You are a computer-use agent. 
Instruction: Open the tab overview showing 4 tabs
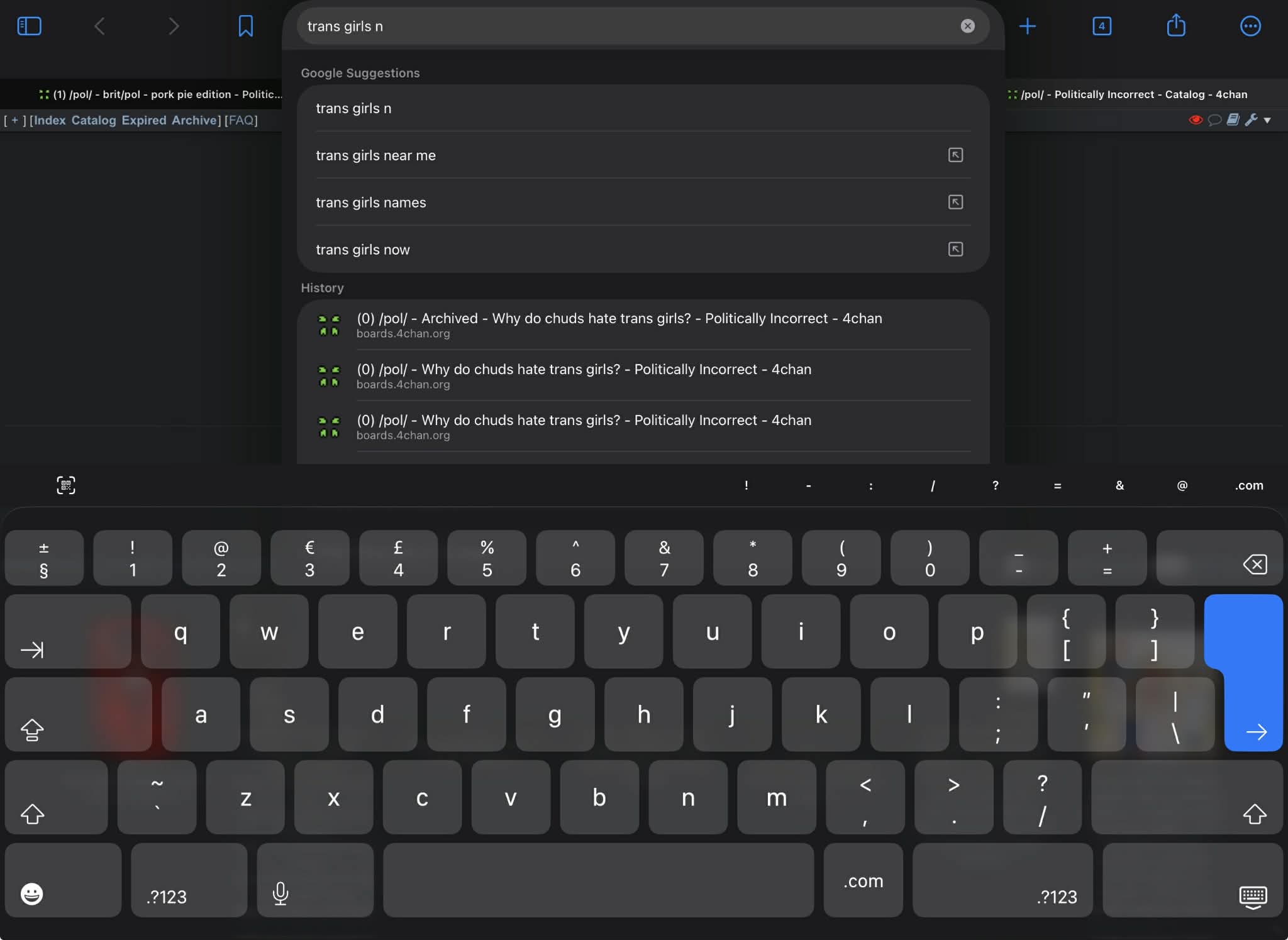click(x=1101, y=26)
